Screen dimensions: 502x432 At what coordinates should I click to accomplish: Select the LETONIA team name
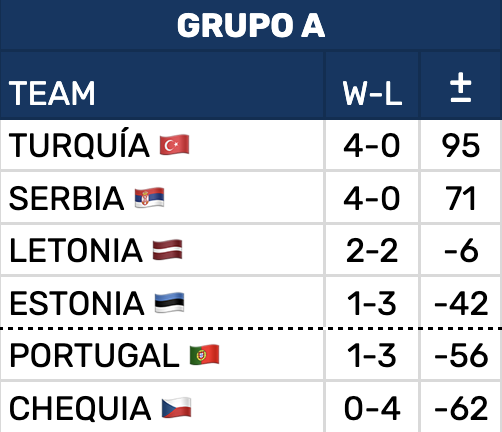coord(76,250)
